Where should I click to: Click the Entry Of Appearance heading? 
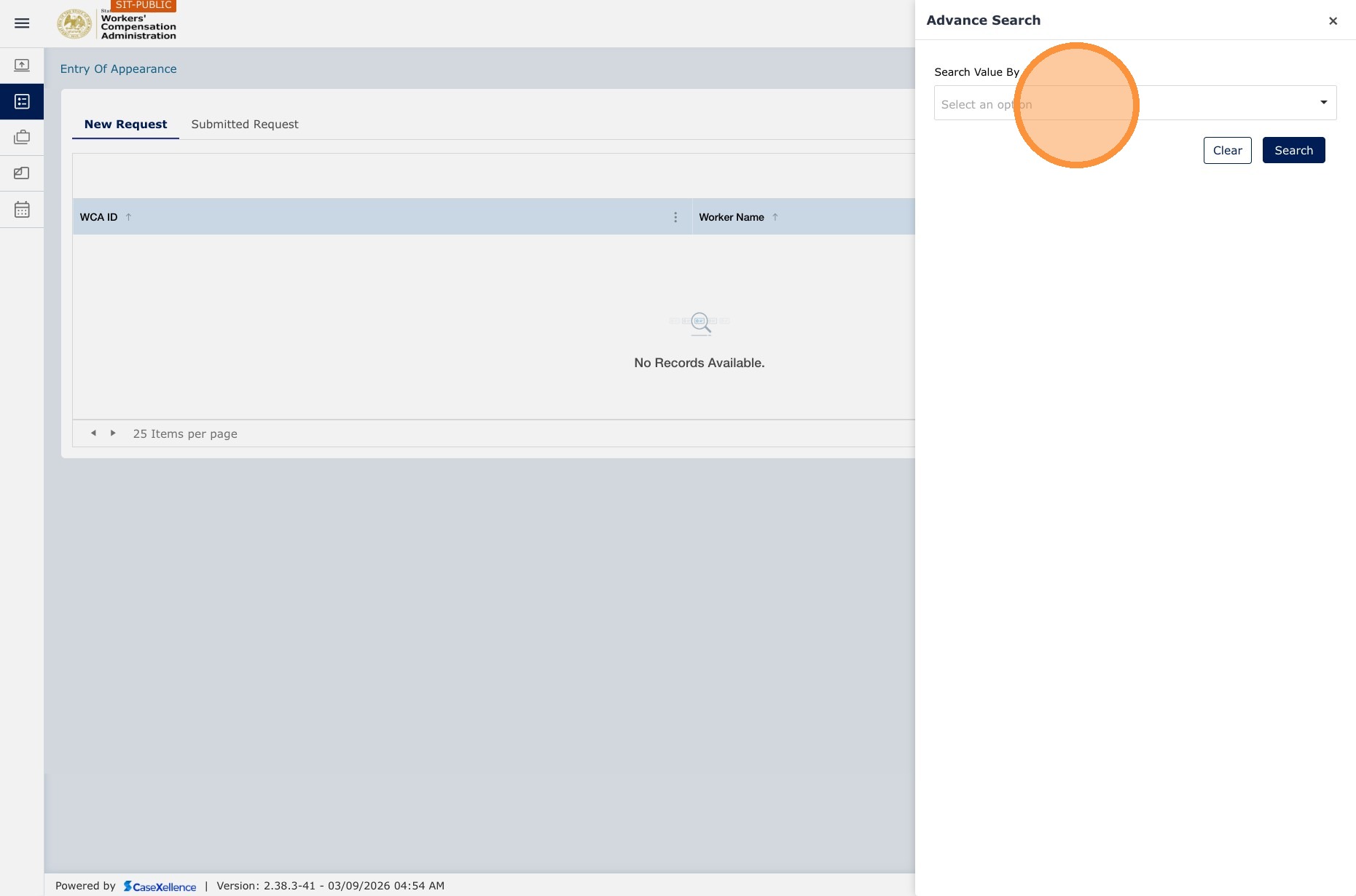coord(118,69)
